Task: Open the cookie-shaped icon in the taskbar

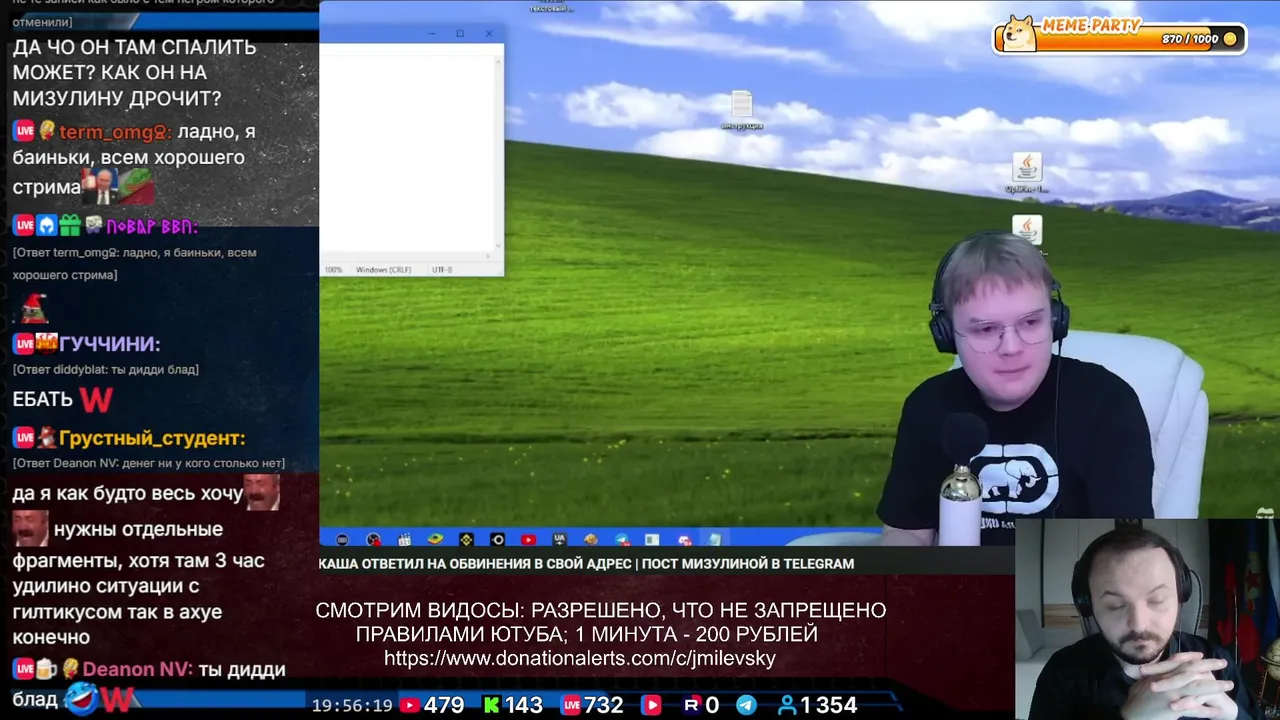Action: [590, 540]
